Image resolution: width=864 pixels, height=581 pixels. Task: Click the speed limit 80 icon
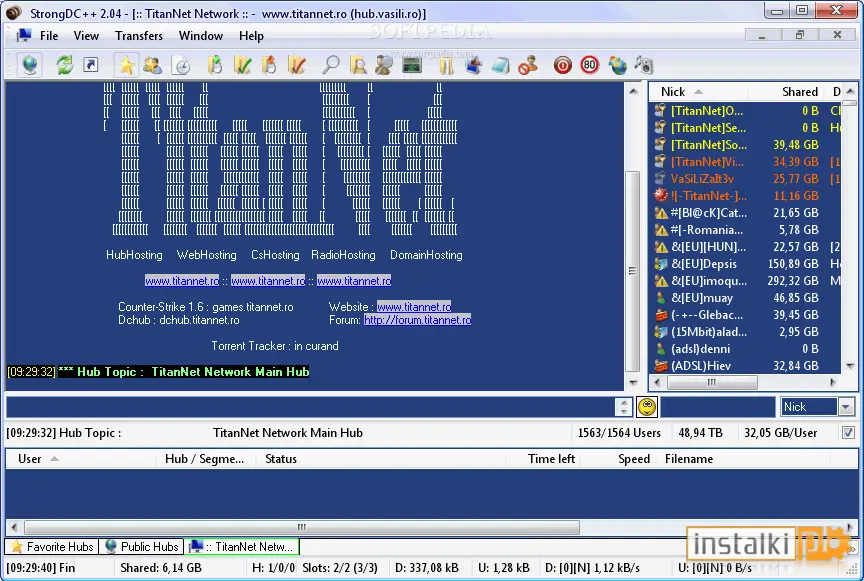[590, 65]
